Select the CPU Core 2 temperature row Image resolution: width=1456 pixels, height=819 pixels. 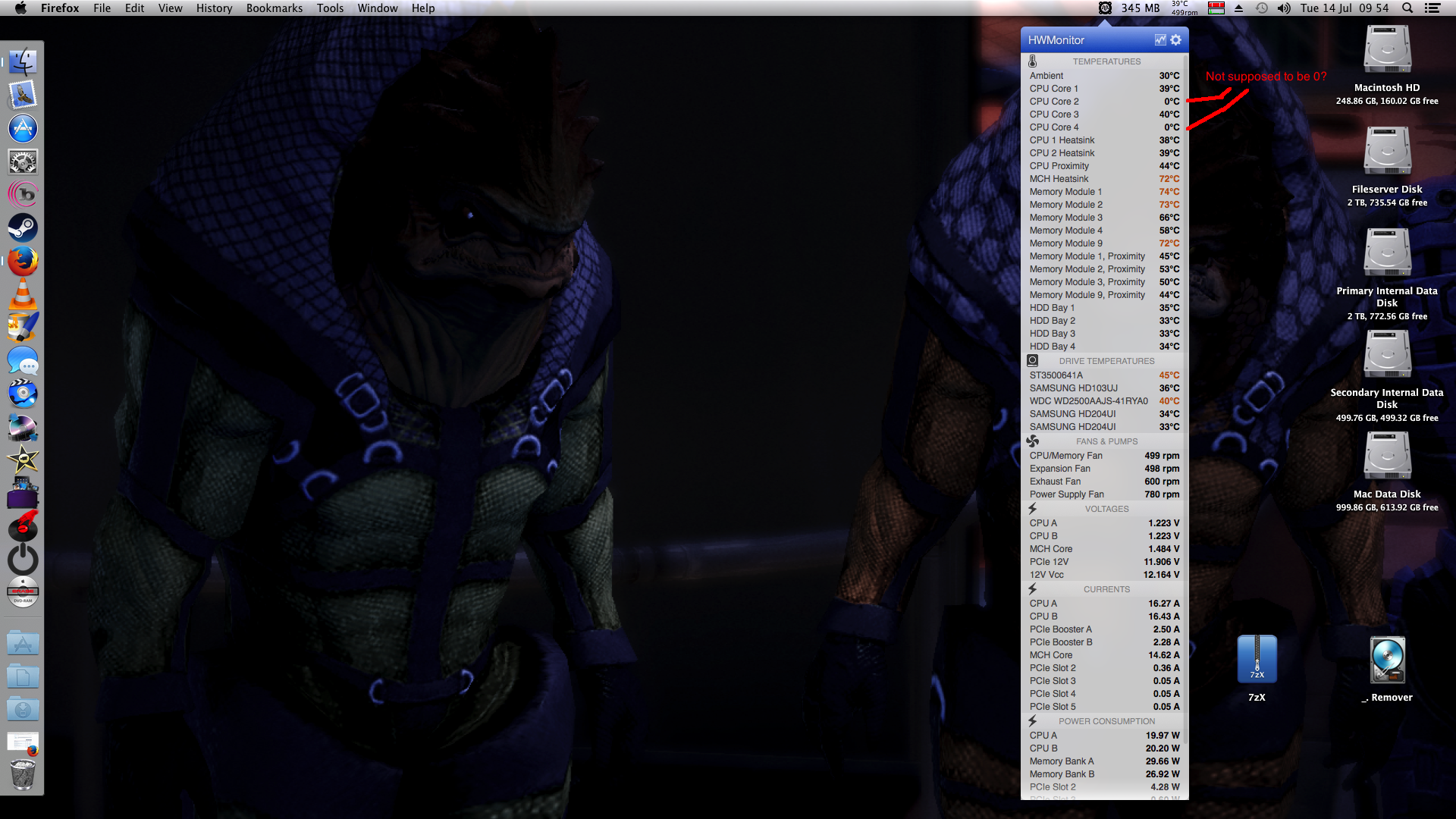[x=1103, y=102]
